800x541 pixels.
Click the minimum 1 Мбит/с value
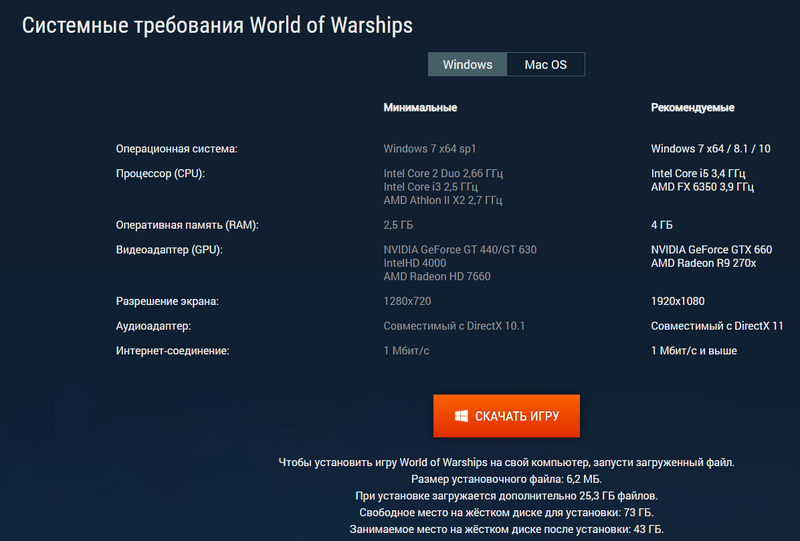coord(407,351)
